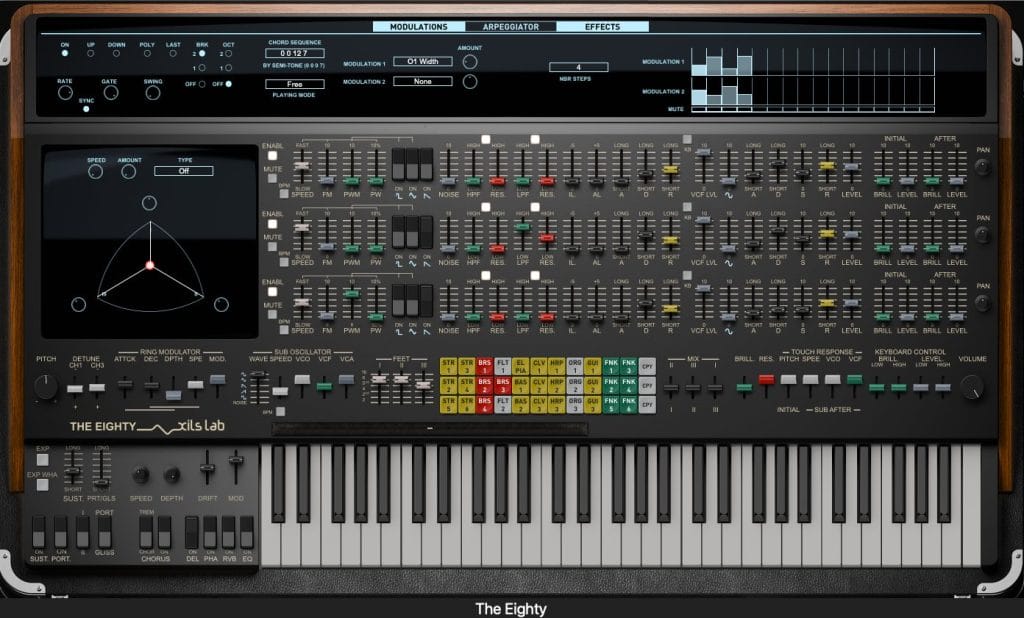
Task: Click the arpeggiator RATE knob
Action: pyautogui.click(x=65, y=93)
